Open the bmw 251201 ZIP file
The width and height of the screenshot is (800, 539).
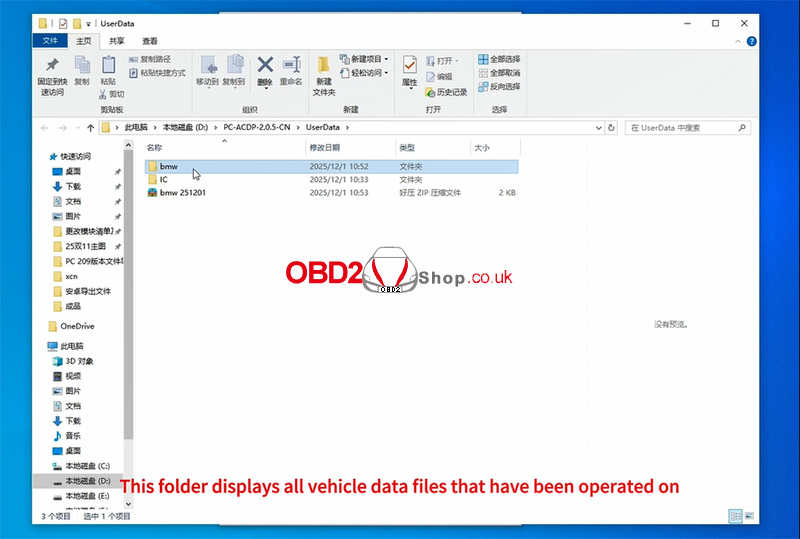(183, 192)
